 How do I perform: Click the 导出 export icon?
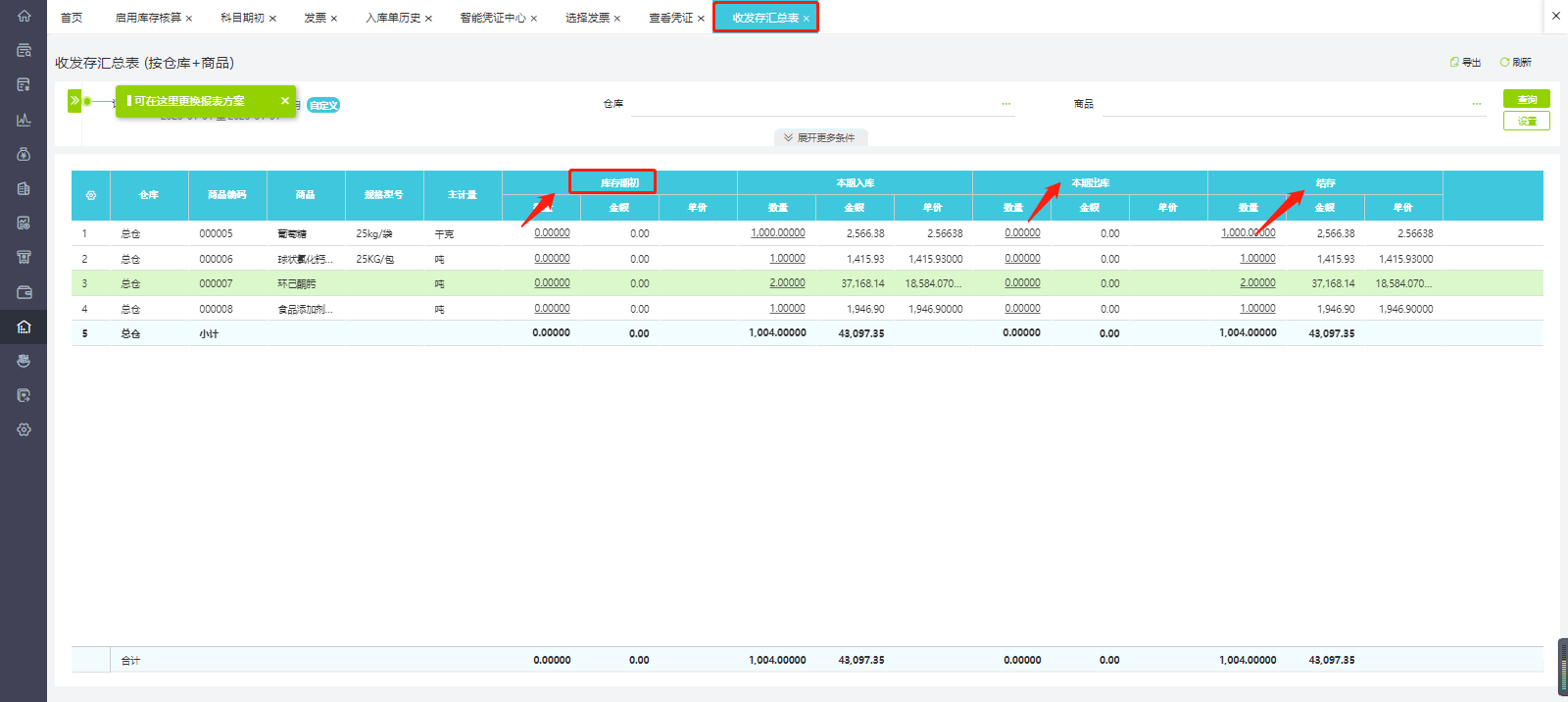(x=1454, y=62)
